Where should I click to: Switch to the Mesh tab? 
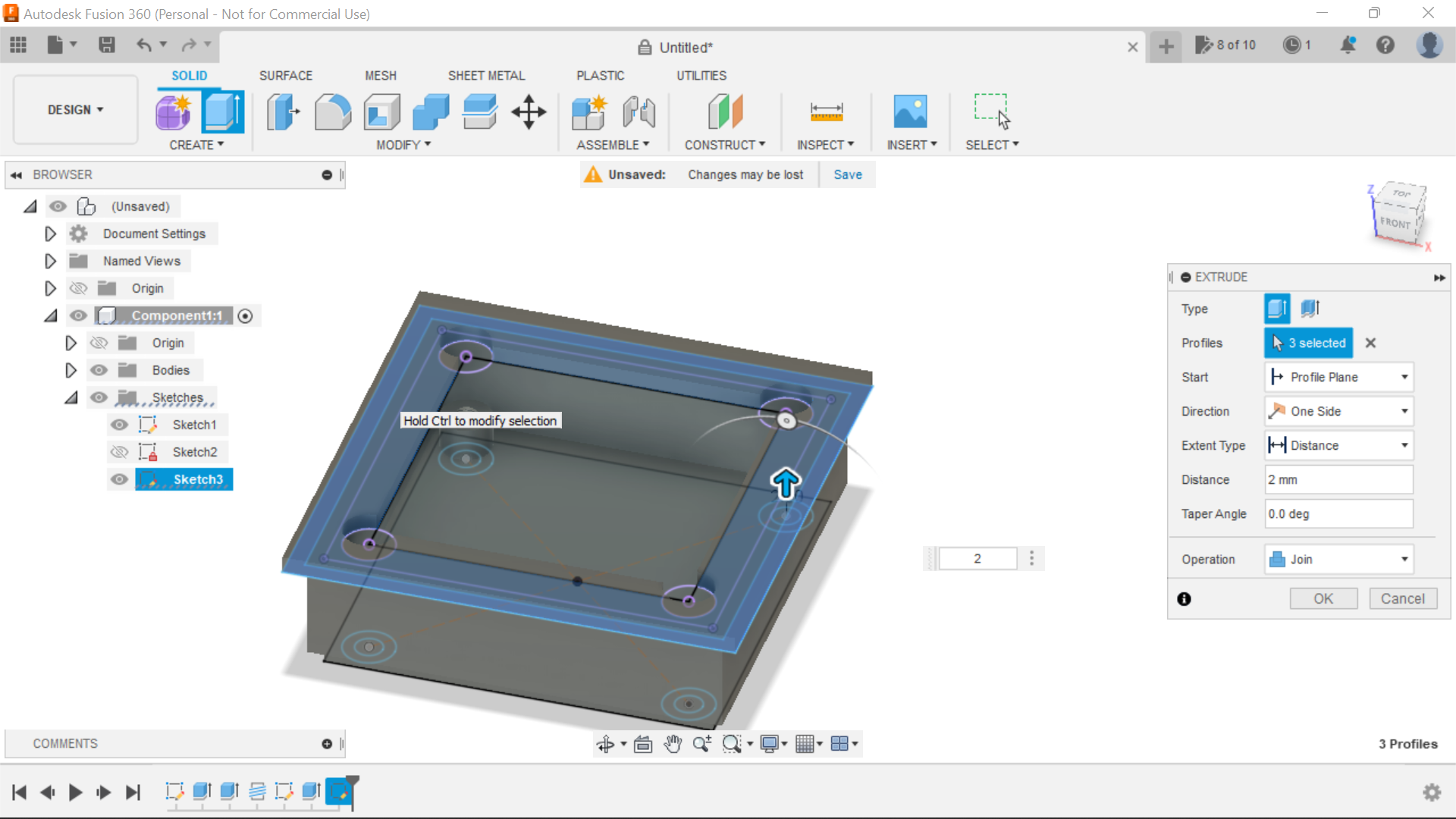pyautogui.click(x=380, y=75)
